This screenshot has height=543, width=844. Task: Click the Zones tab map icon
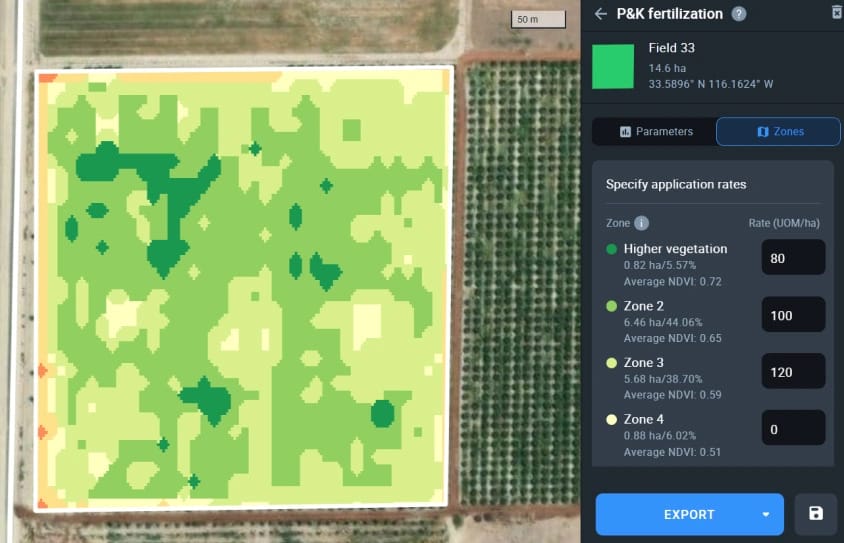[x=763, y=132]
